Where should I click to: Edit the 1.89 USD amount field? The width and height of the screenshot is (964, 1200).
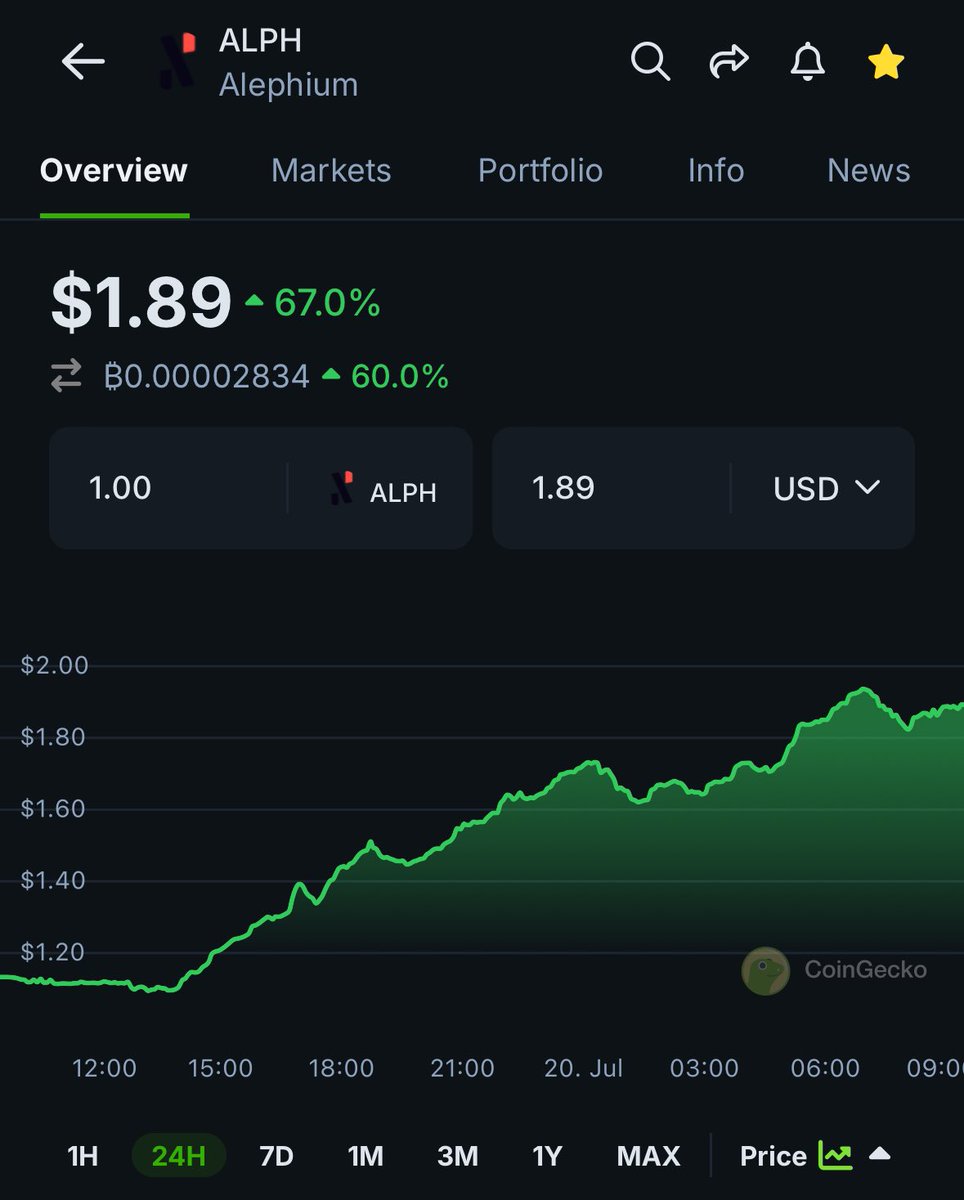coord(611,488)
